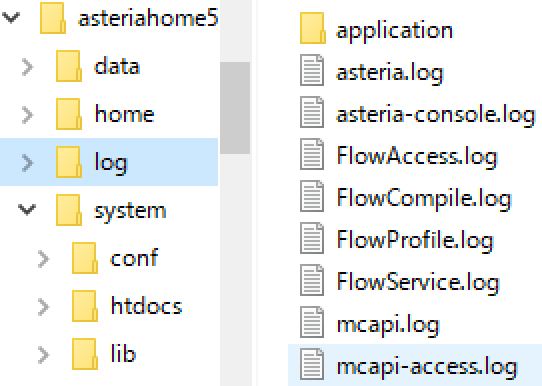Select the application folder icon
This screenshot has height=386, width=542.
(x=312, y=28)
